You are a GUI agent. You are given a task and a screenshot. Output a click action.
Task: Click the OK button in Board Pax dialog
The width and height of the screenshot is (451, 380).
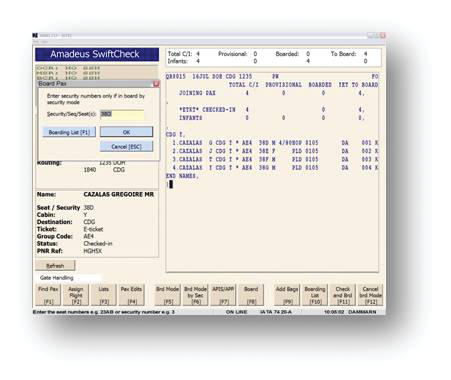pos(126,132)
